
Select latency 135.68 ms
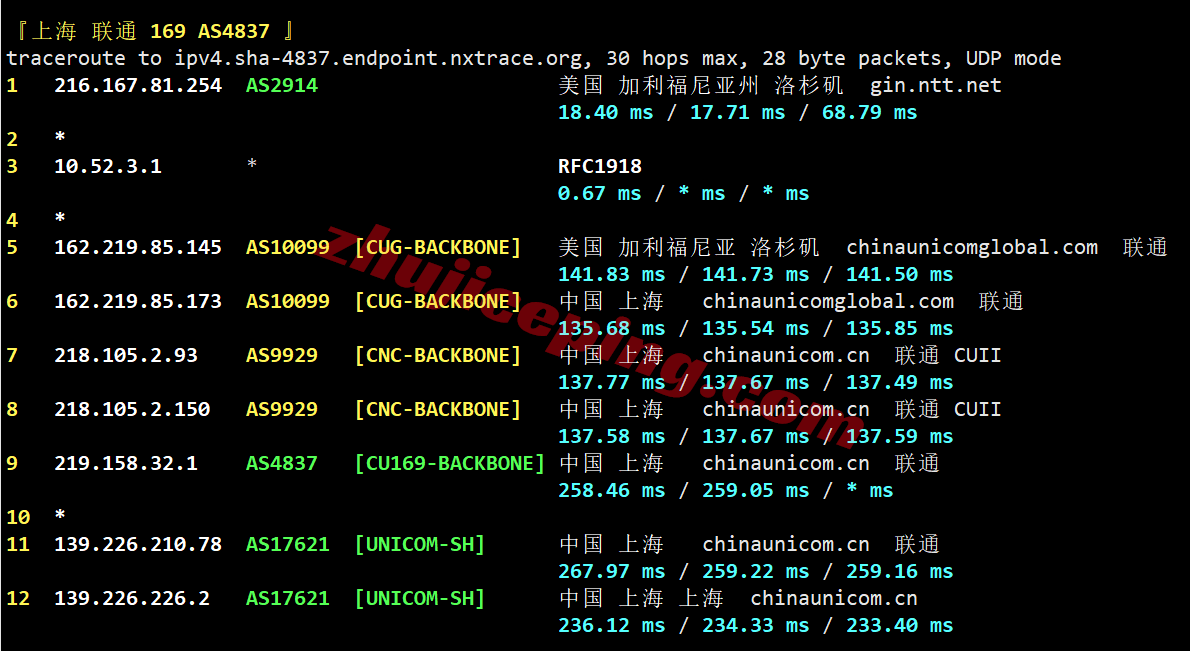(x=612, y=329)
